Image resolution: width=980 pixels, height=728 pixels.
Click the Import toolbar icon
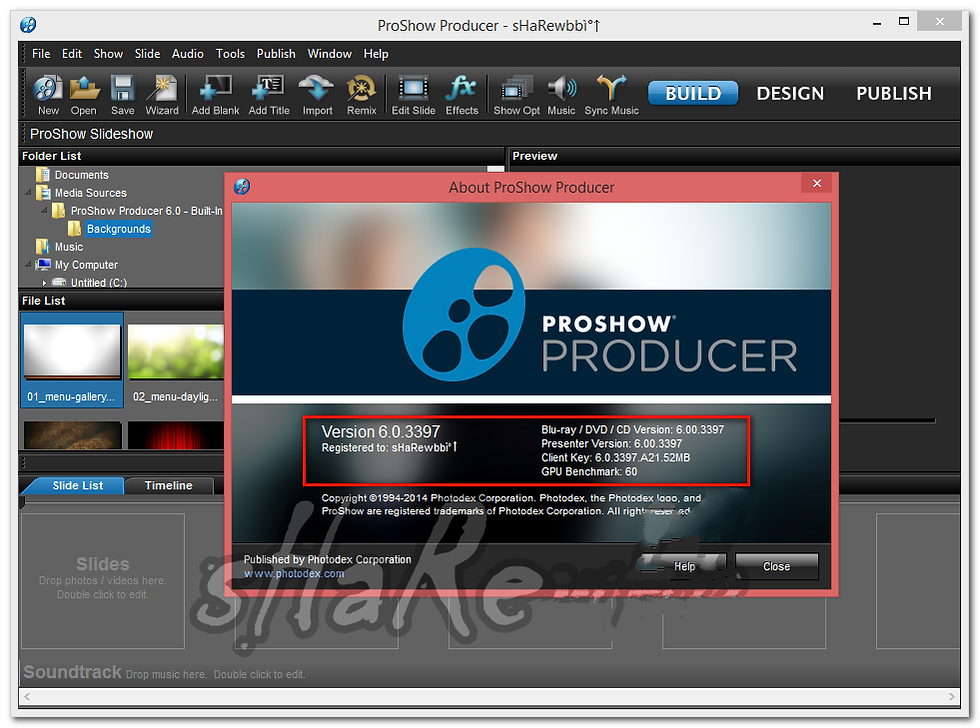[317, 95]
